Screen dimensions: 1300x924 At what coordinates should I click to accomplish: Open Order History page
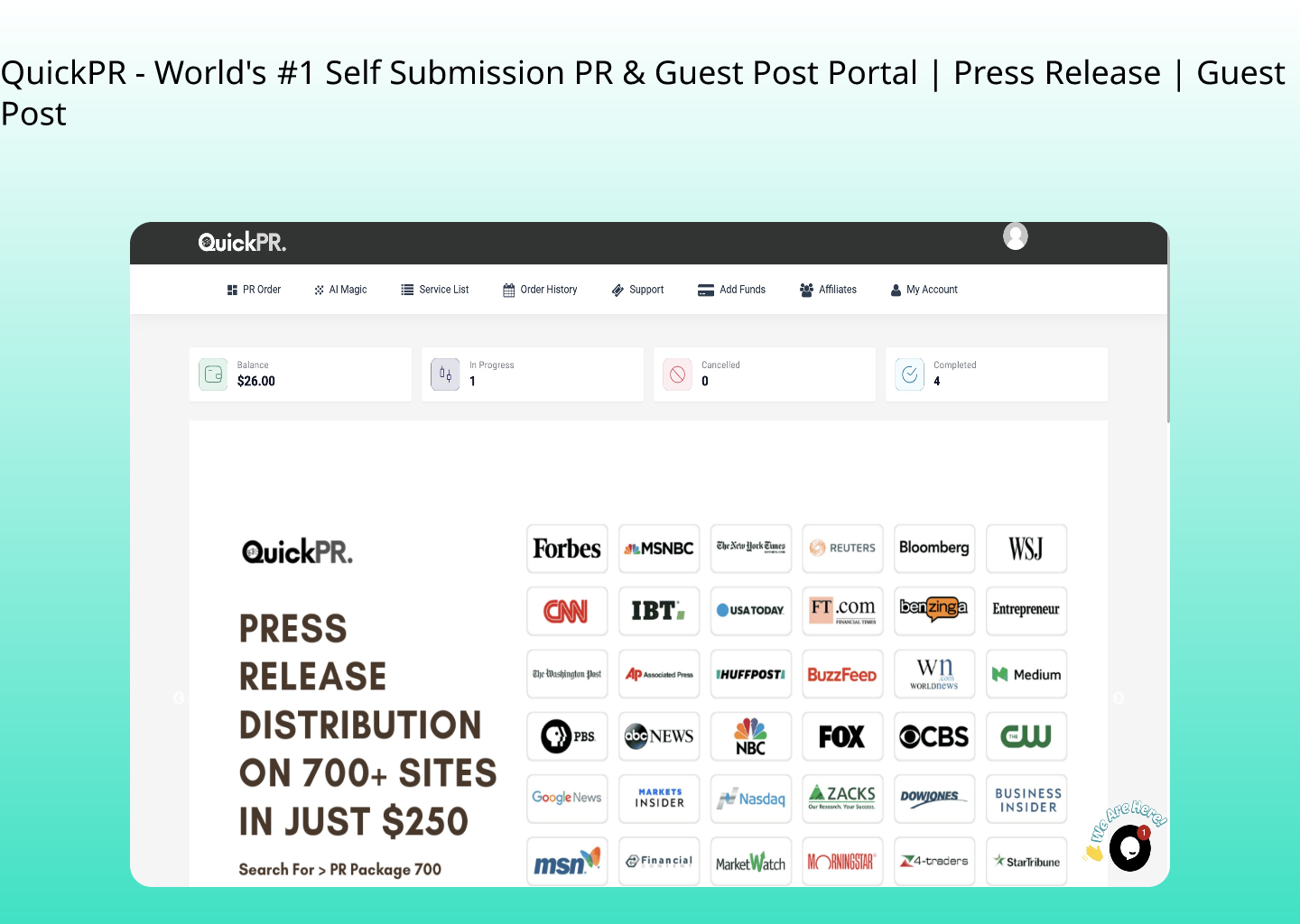tap(540, 290)
